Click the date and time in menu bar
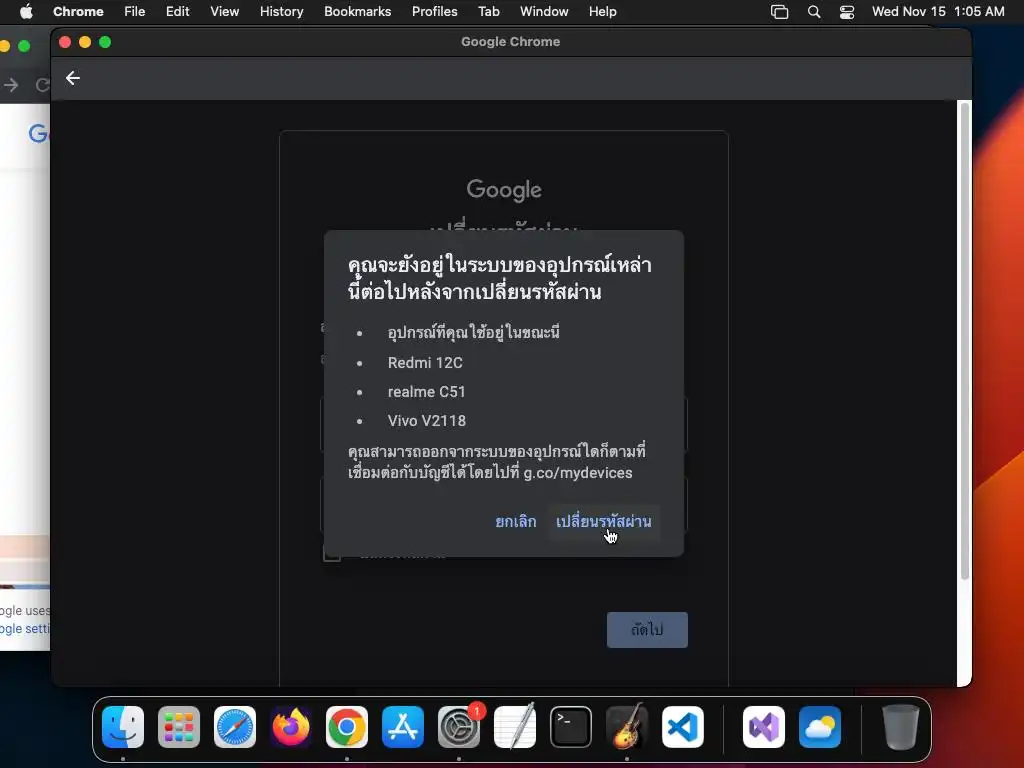The image size is (1024, 768). tap(938, 12)
